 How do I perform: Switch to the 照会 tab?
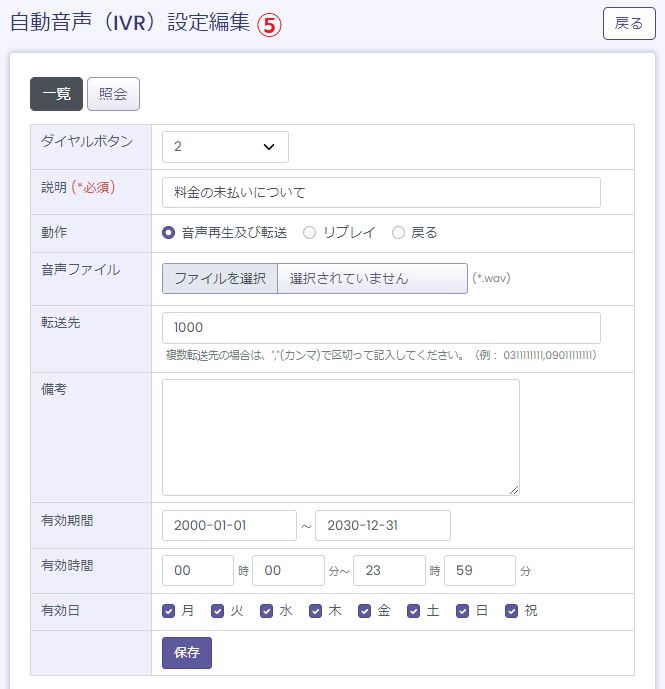pyautogui.click(x=113, y=94)
